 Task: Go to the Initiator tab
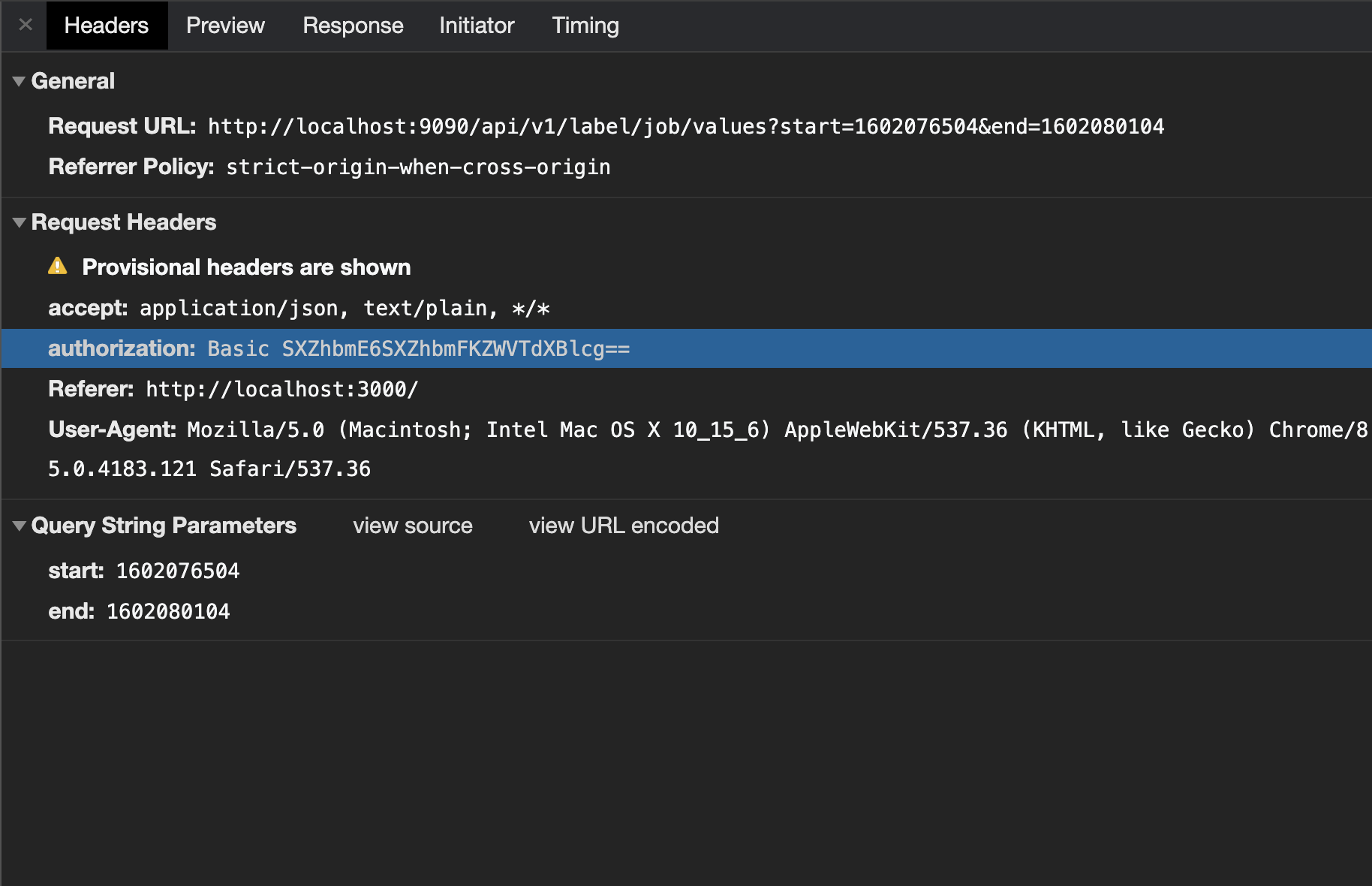point(477,26)
